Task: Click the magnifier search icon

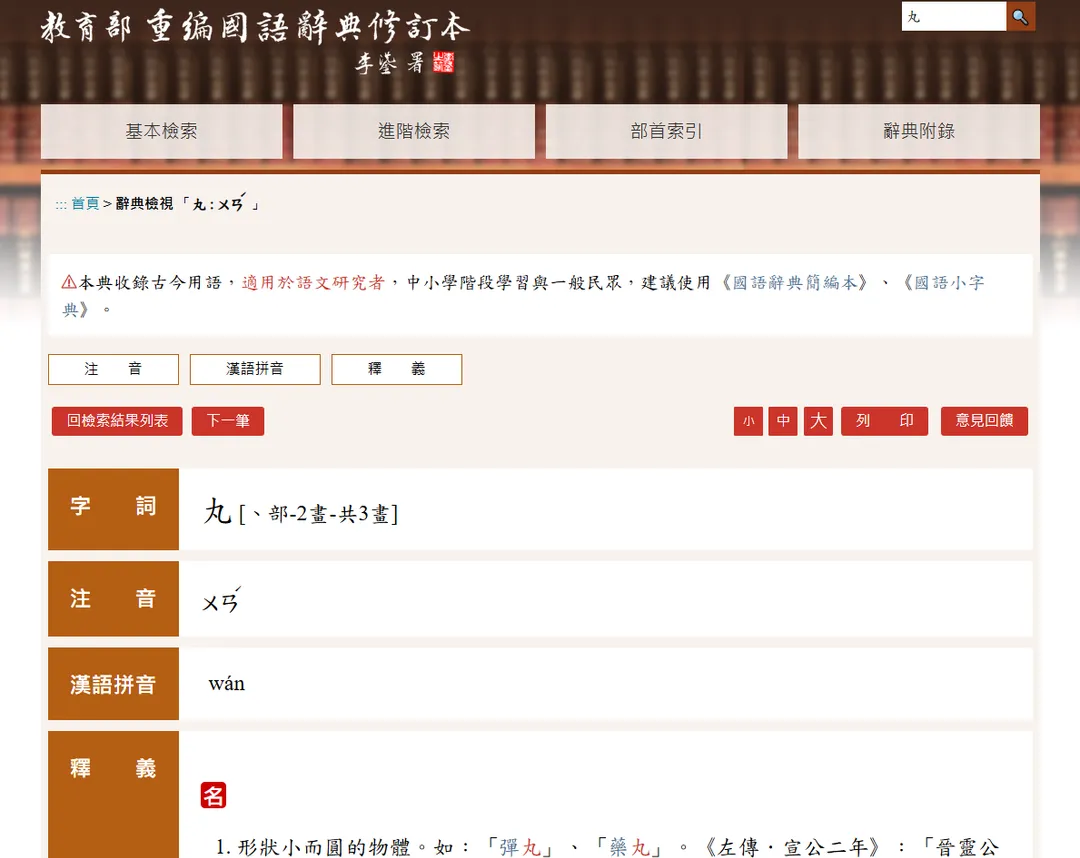Action: pyautogui.click(x=1020, y=17)
